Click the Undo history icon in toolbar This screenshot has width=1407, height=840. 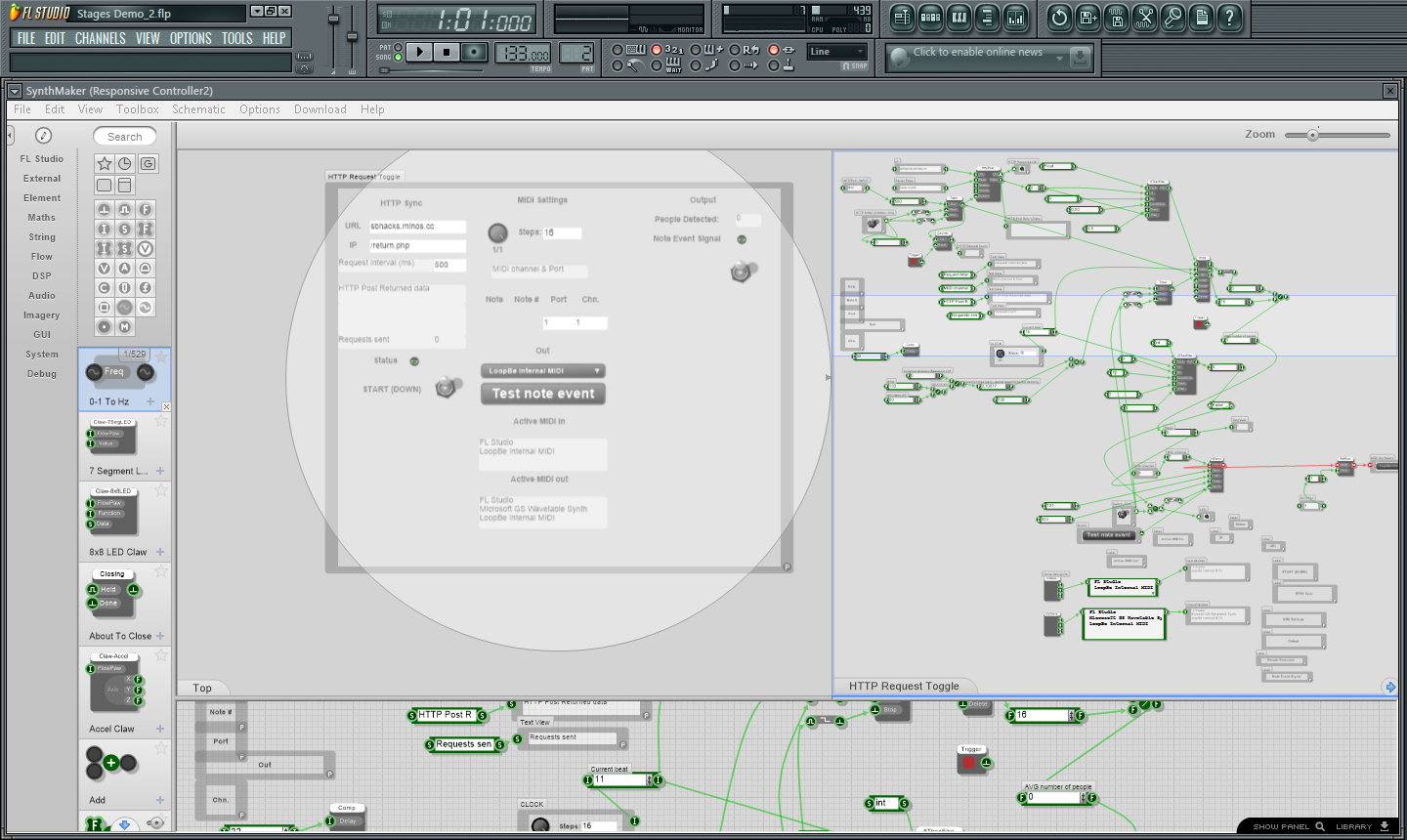pyautogui.click(x=1059, y=18)
